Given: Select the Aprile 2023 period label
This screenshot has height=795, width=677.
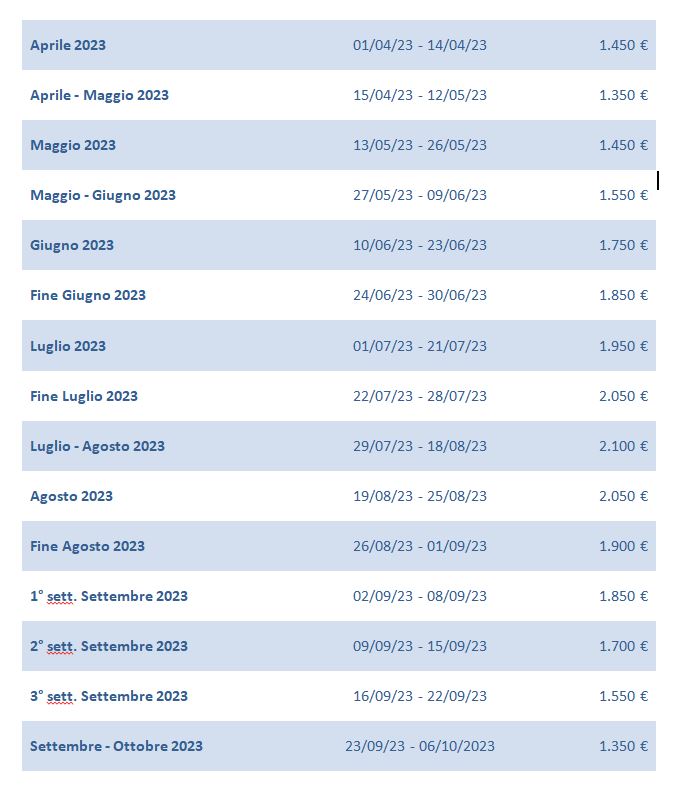Looking at the screenshot, I should click(x=68, y=45).
